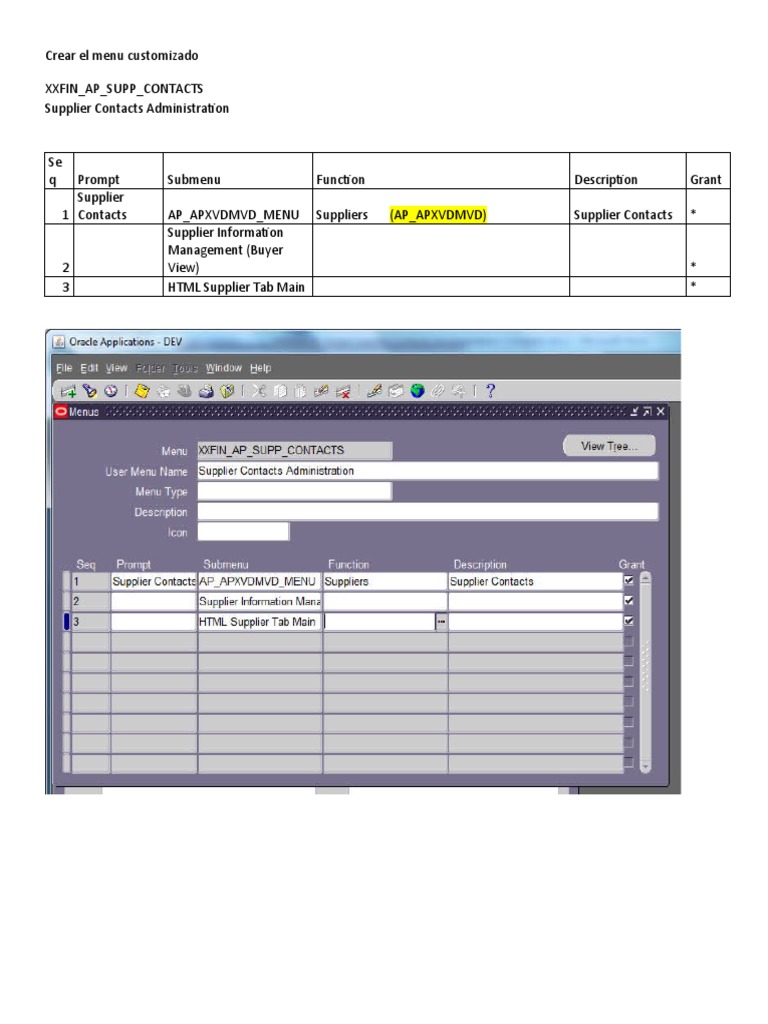Click 'Supplier Information Management (Buyer View)' table cell
The height and width of the screenshot is (1024, 768).
click(x=238, y=250)
